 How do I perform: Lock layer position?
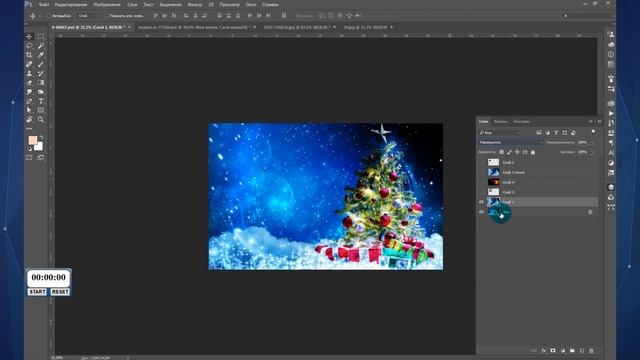(x=517, y=152)
